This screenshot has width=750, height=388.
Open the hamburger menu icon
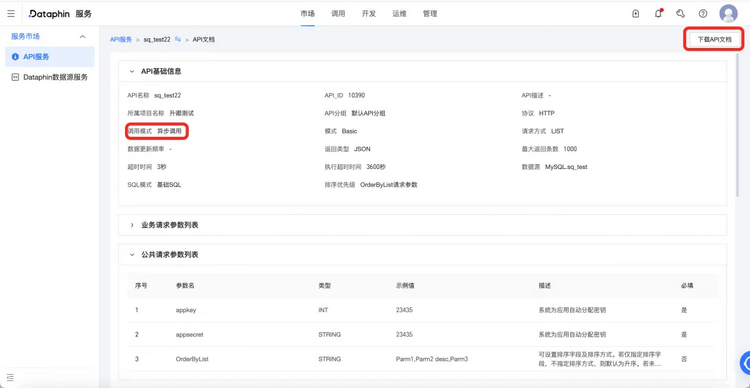[11, 13]
